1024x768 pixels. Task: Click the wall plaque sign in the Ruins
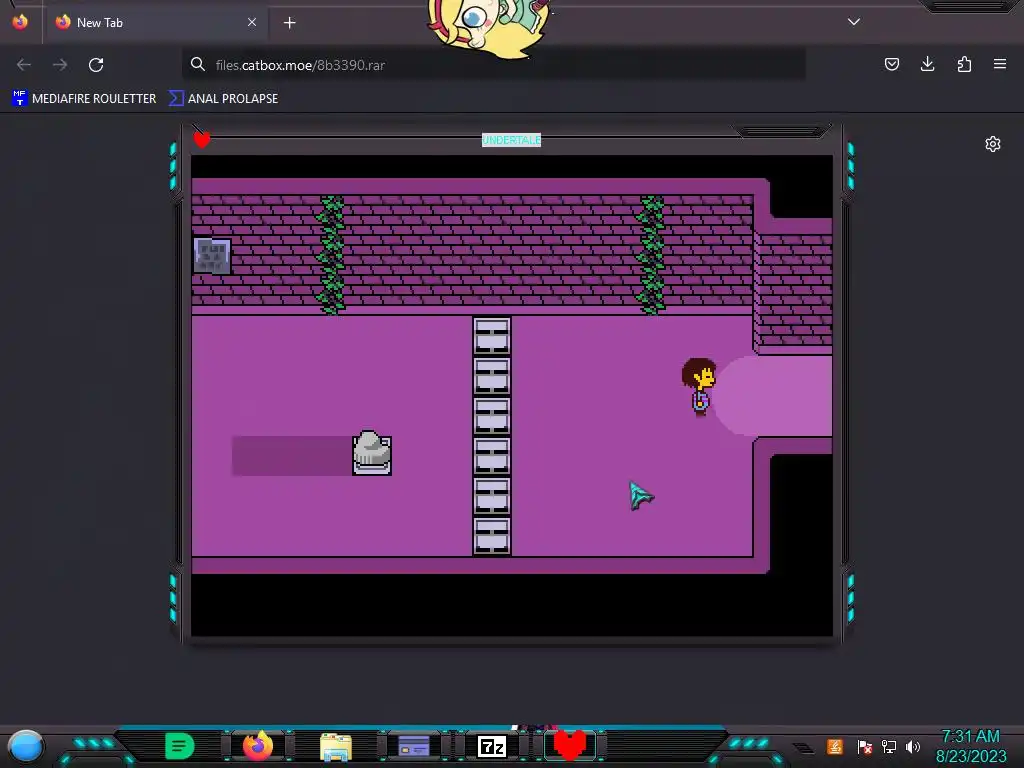tap(212, 255)
